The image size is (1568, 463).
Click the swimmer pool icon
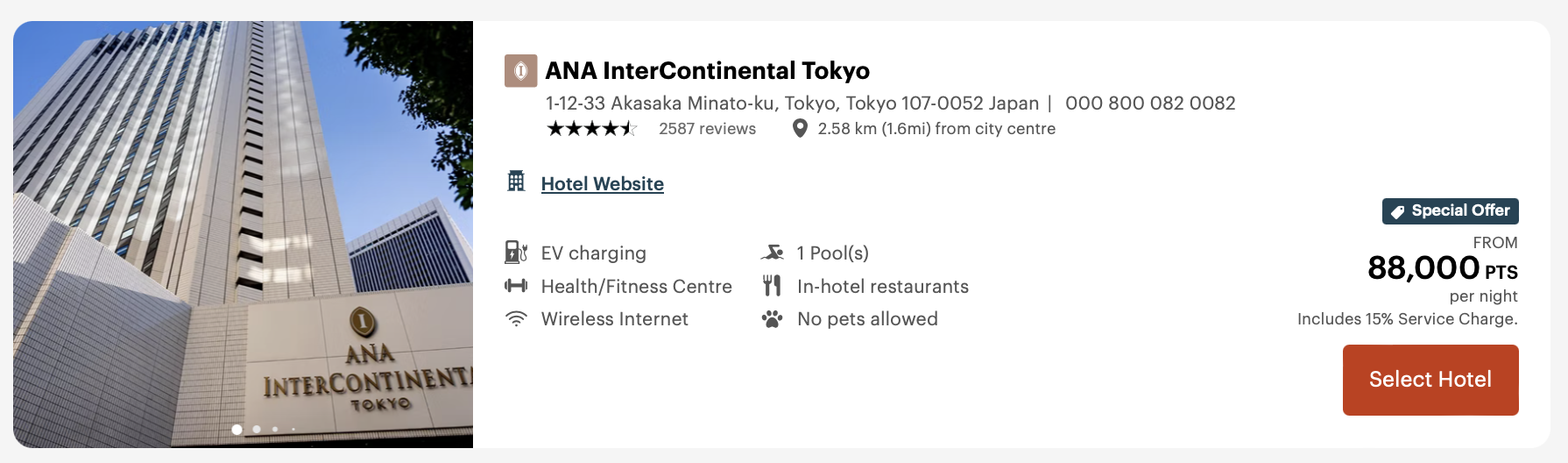772,253
